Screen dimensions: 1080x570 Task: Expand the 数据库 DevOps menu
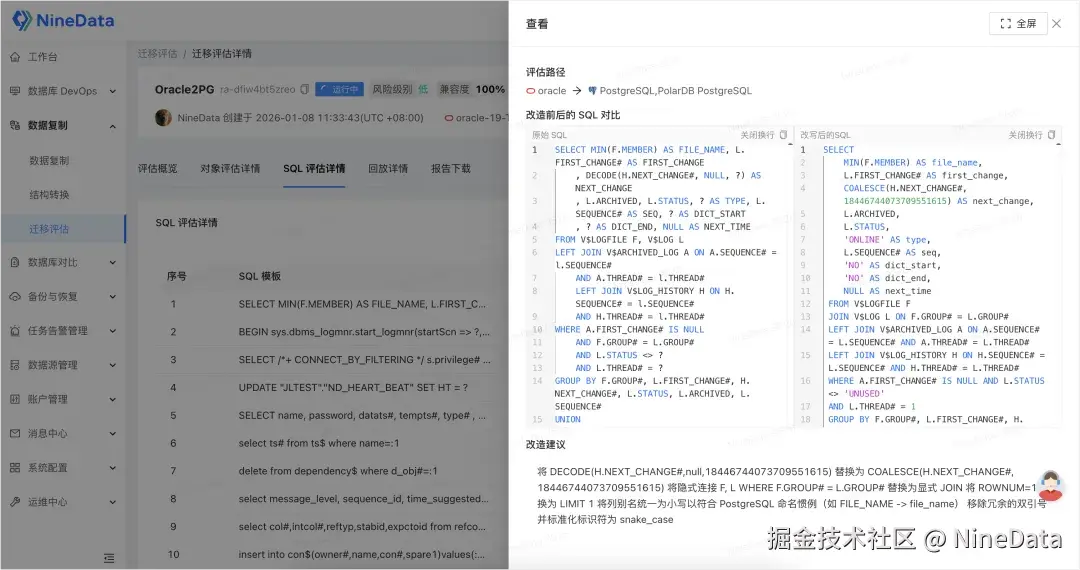pyautogui.click(x=112, y=91)
